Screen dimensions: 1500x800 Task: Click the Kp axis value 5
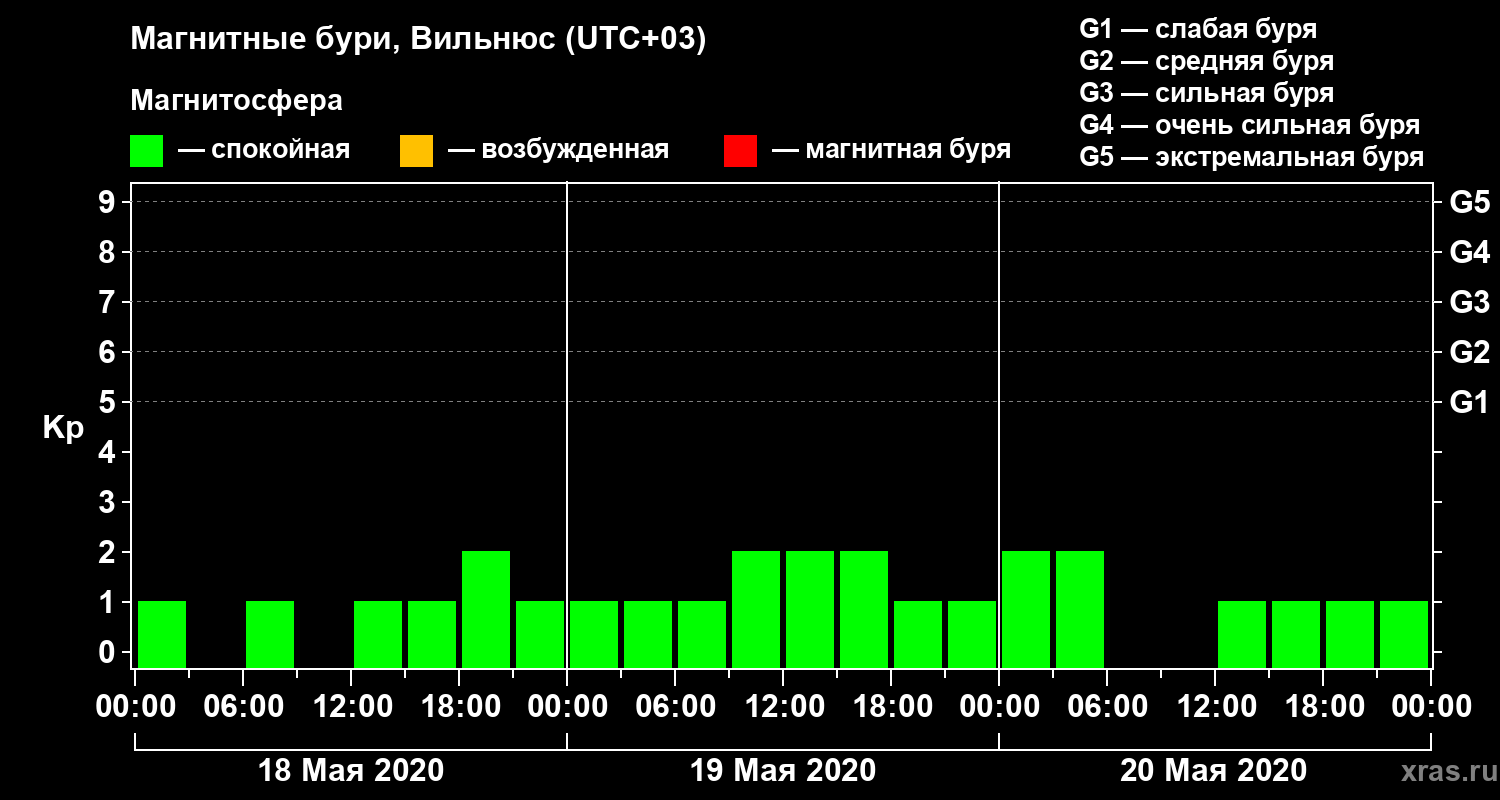[x=109, y=402]
